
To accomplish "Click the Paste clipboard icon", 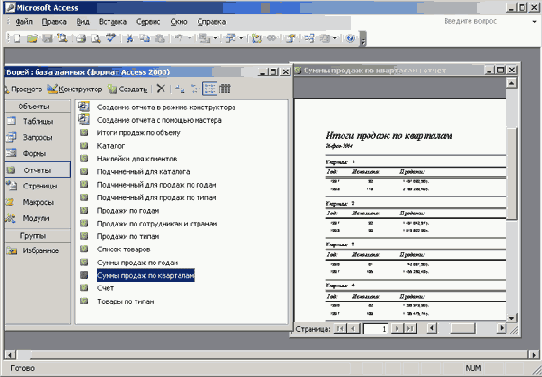I will (160, 39).
